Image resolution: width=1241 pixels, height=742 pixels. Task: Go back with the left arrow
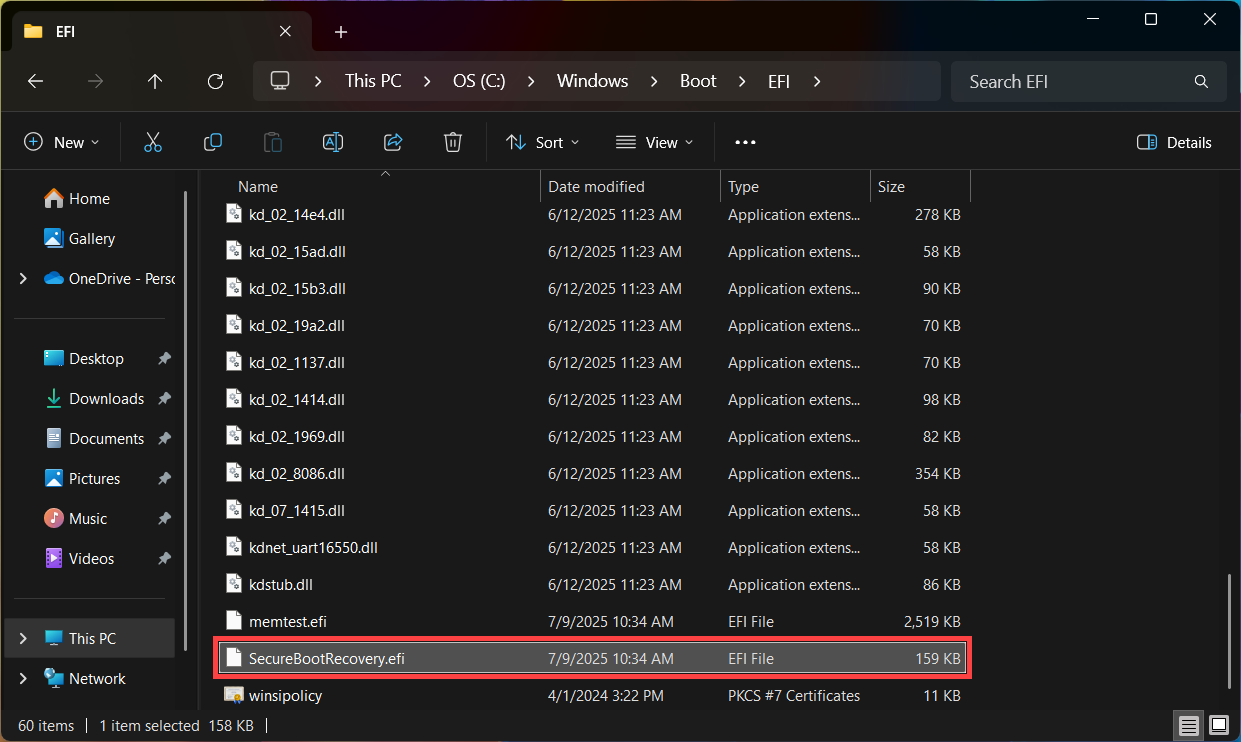pos(36,82)
